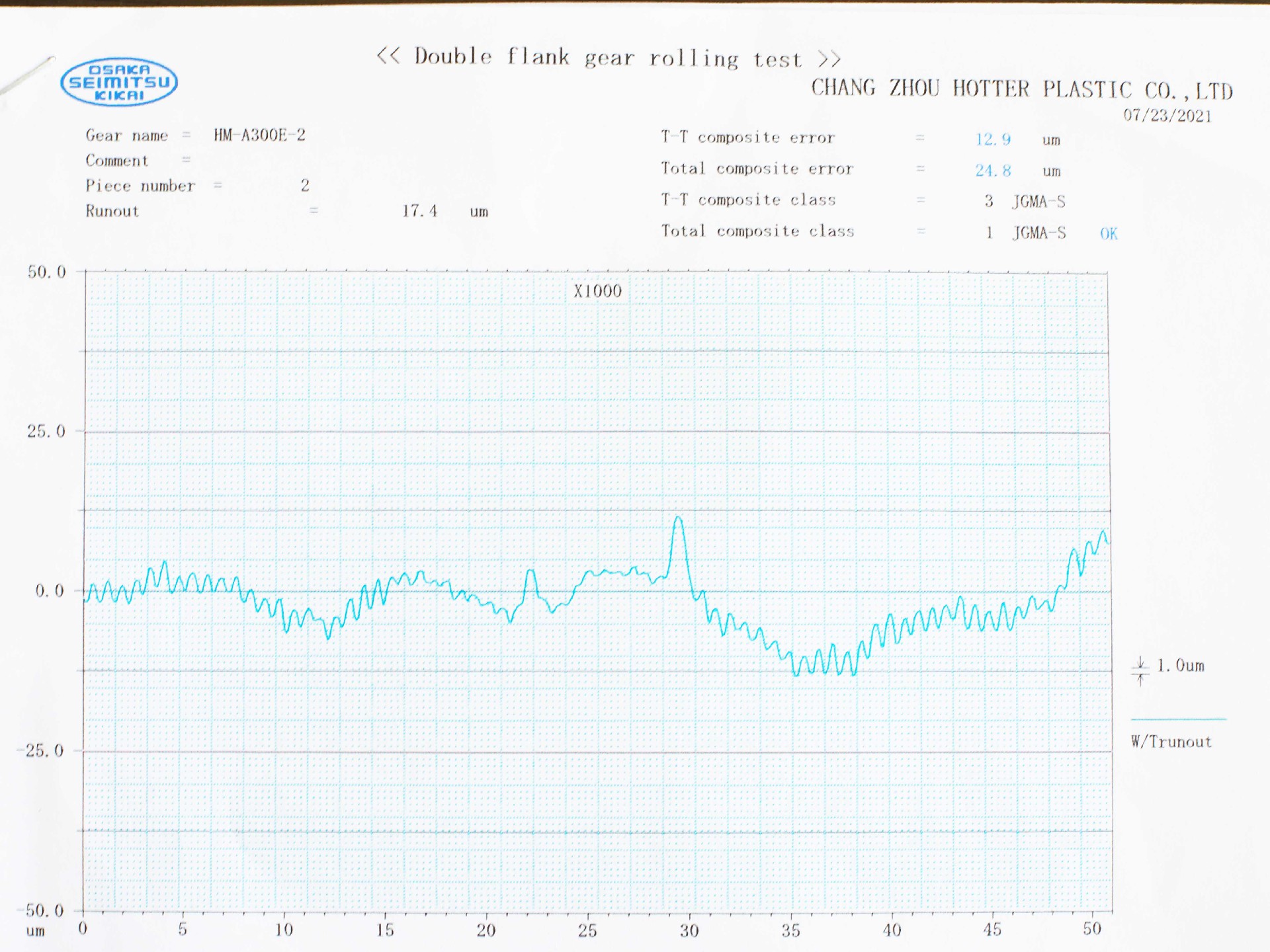Click the gear name HM-A300E-2
Screen dimensions: 1270x952
pyautogui.click(x=259, y=135)
